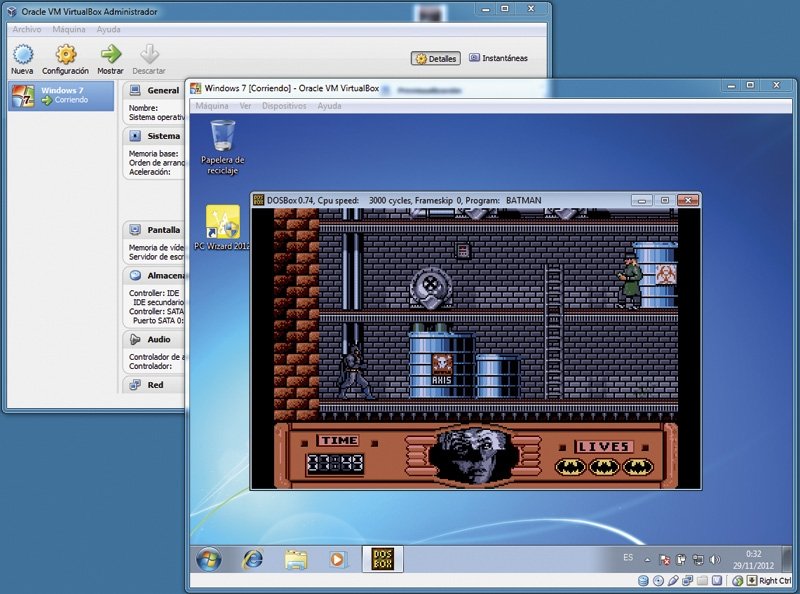800x594 pixels.
Task: Select the Windows 7 Corriendo machine entry
Action: [x=61, y=95]
